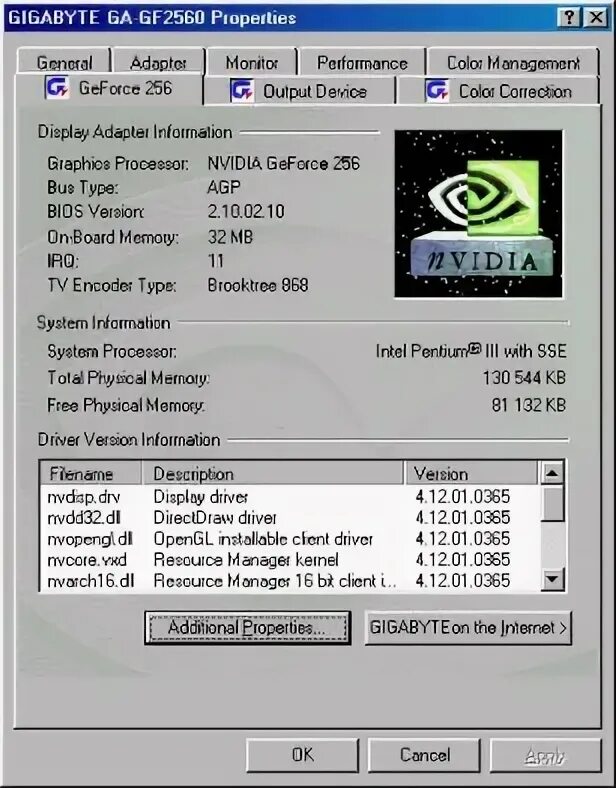
Task: Click the 'Brooktree 868' encoder value
Action: pyautogui.click(x=258, y=285)
